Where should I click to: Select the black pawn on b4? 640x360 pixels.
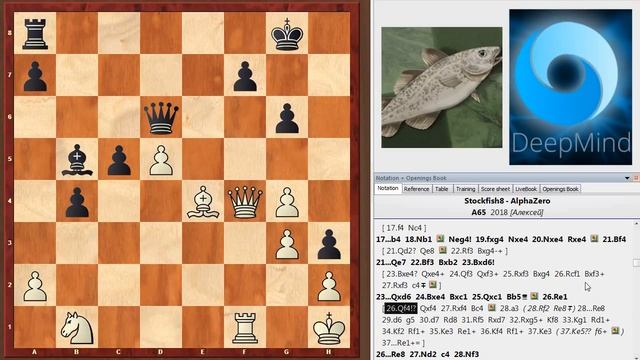pos(77,202)
